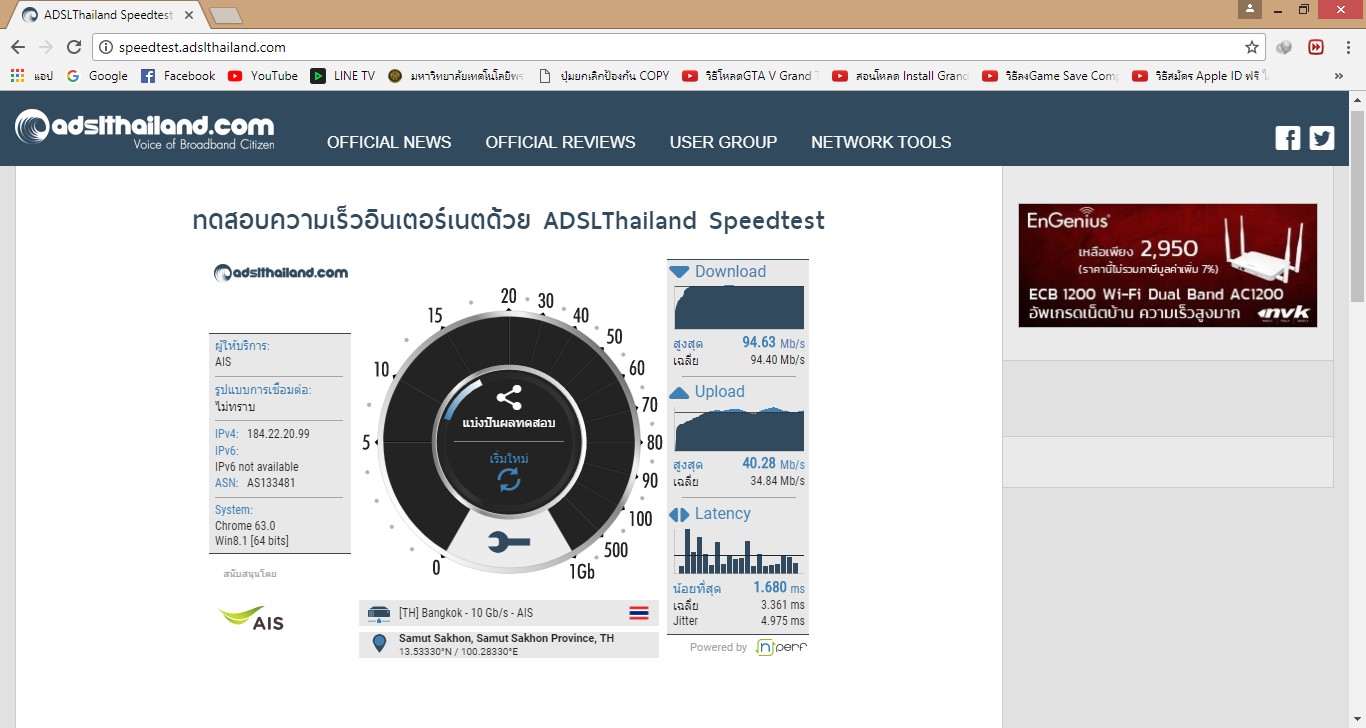Click the server icon beside Bangkok

378,613
